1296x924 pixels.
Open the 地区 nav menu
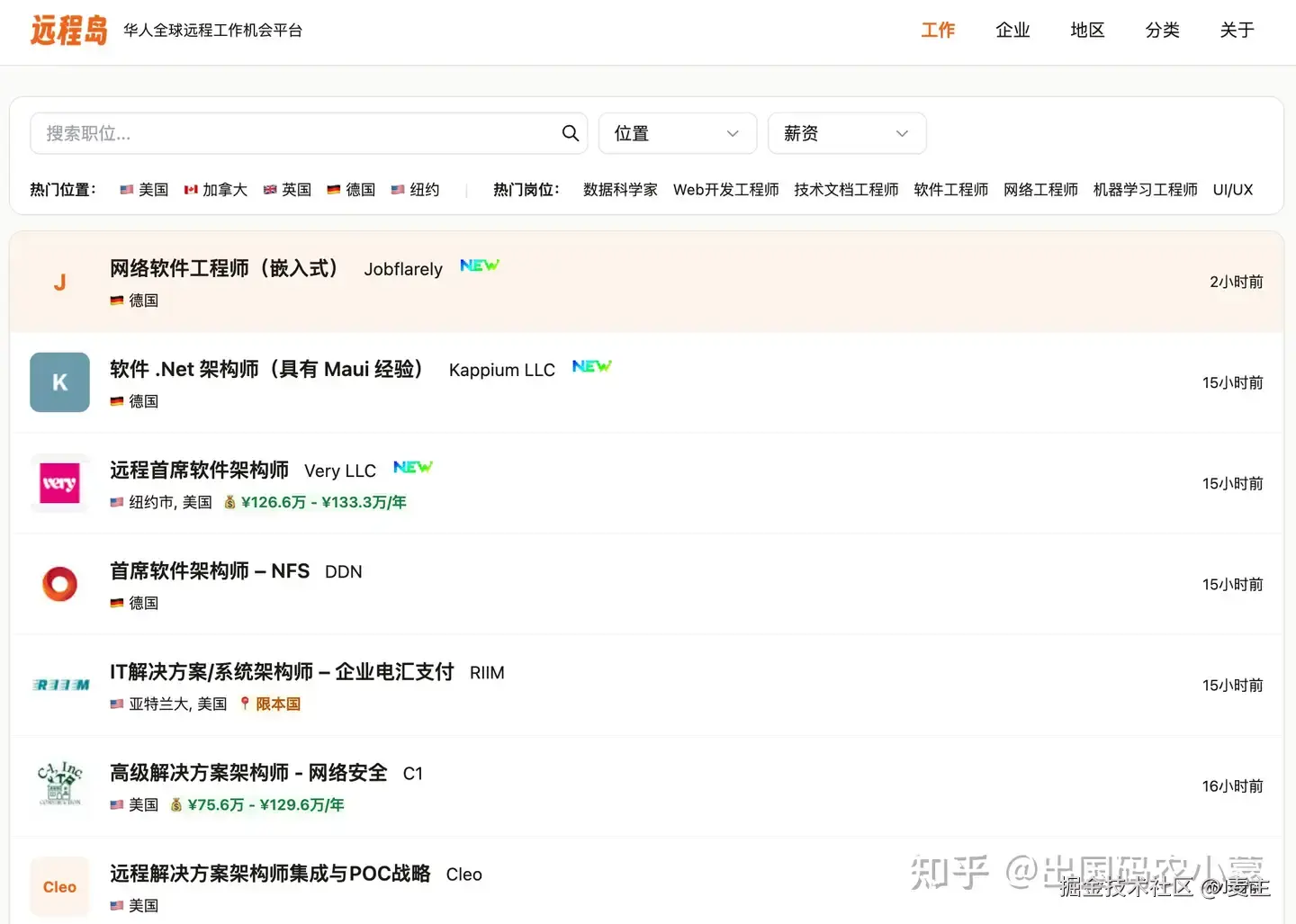pos(1087,30)
